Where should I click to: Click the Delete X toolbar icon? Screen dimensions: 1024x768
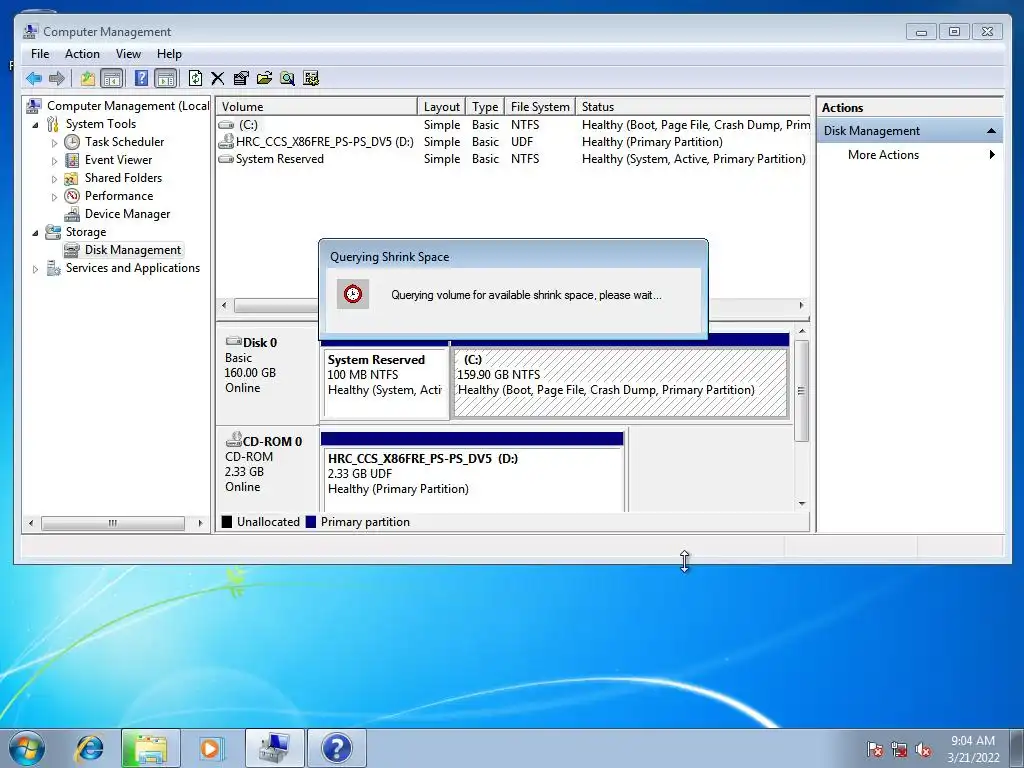tap(217, 78)
